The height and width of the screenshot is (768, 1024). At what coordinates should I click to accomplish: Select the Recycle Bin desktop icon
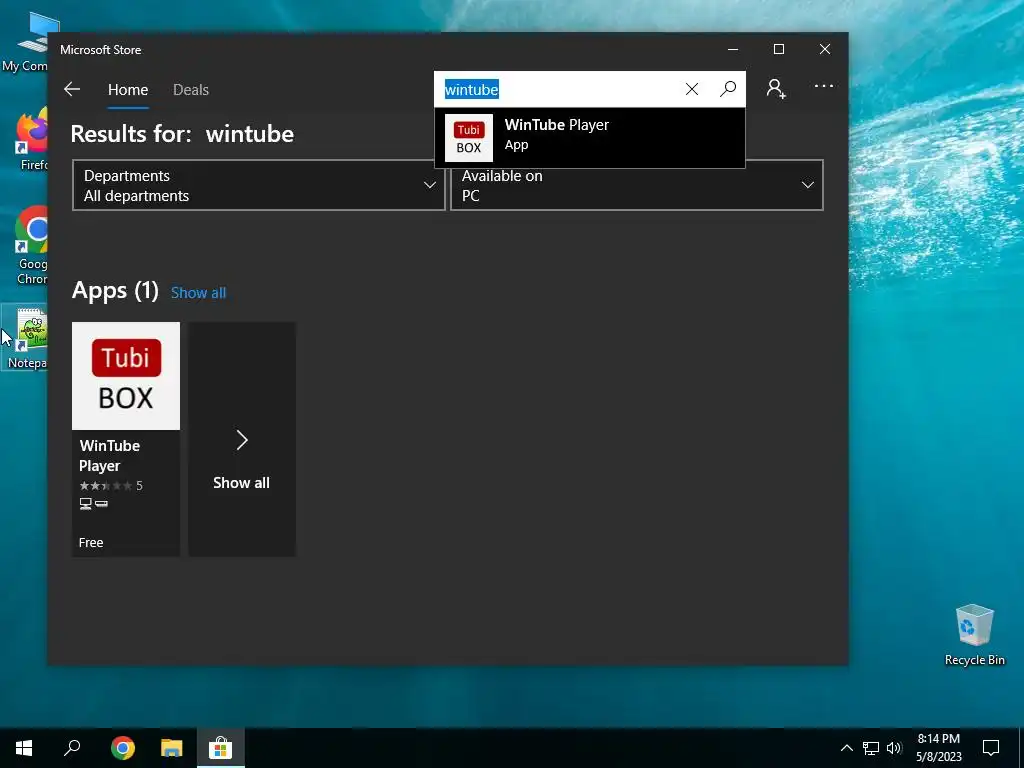[974, 635]
